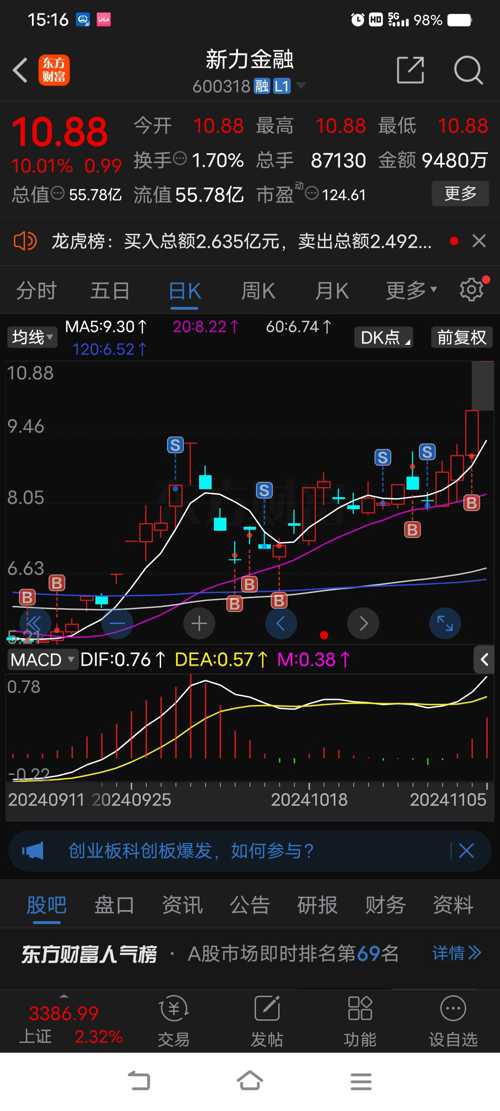
Task: Expand chart to fullscreen icon
Action: 445,624
